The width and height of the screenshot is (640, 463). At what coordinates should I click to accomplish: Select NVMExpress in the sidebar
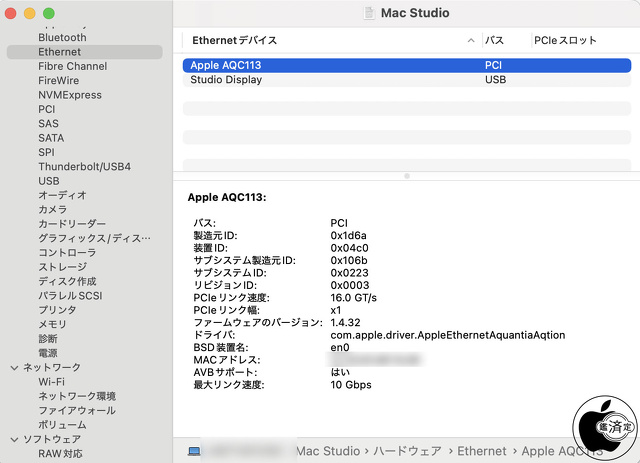click(x=70, y=95)
